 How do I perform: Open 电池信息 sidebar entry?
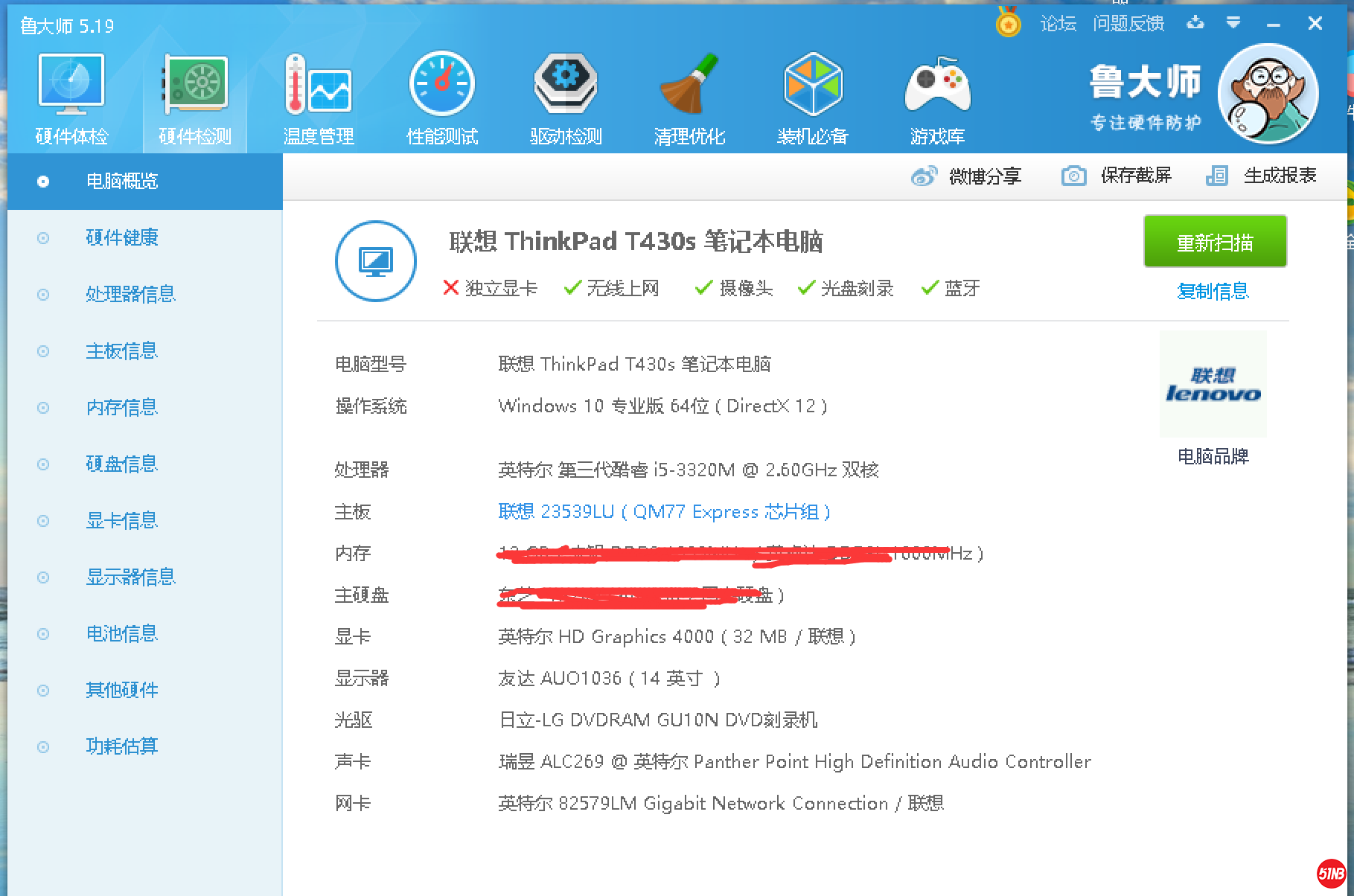coord(121,634)
